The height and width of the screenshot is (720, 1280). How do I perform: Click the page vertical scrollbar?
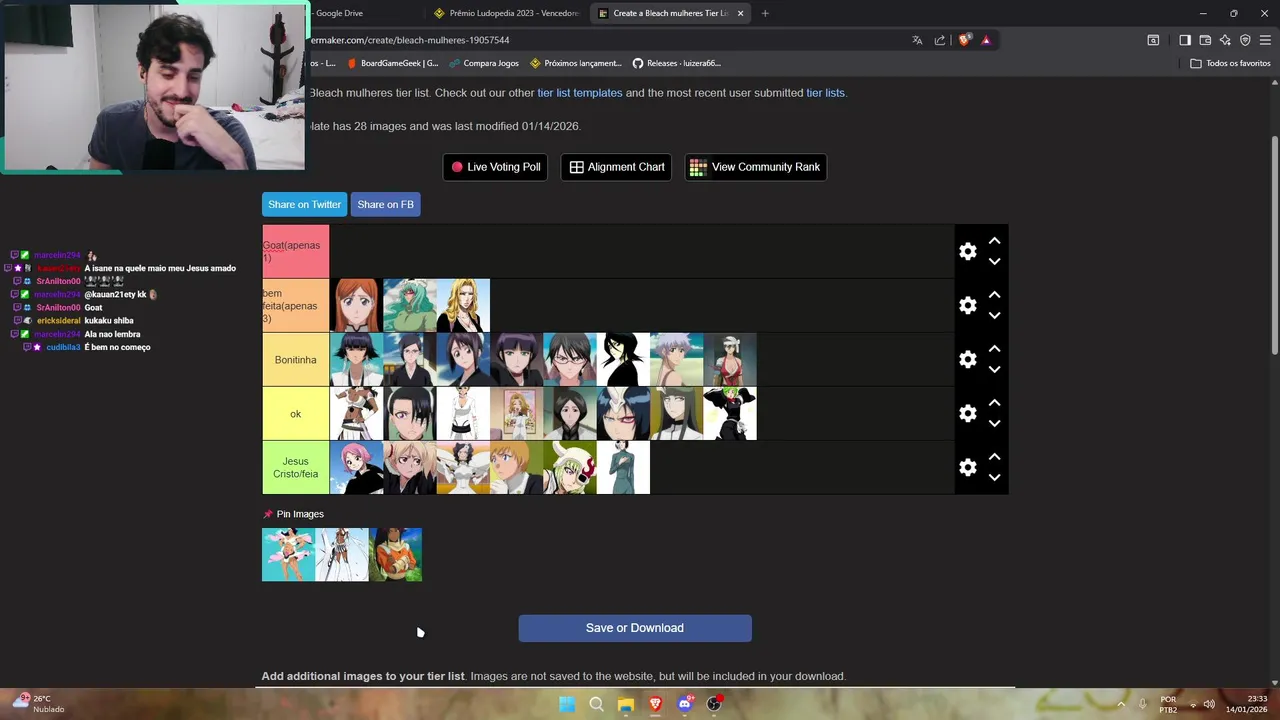[x=1274, y=243]
